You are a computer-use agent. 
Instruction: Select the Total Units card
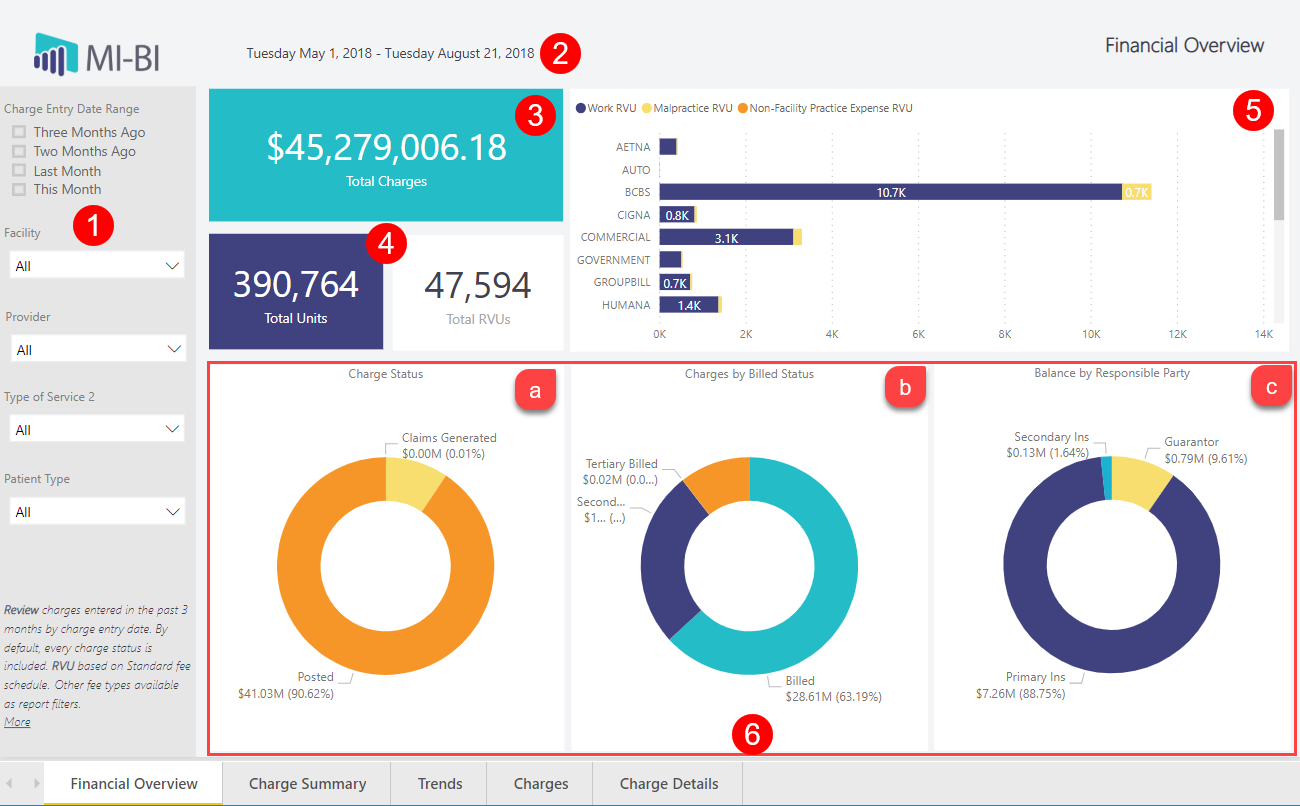pos(296,292)
